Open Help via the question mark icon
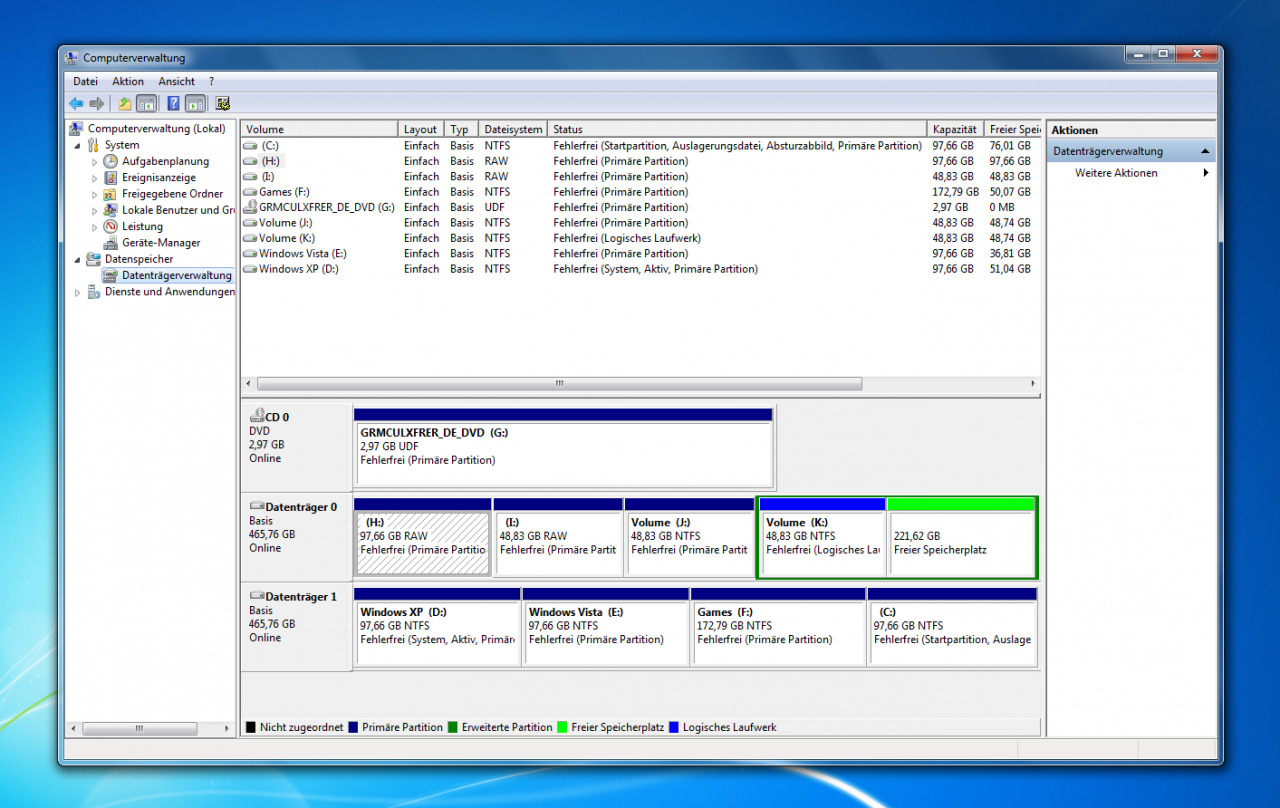Viewport: 1280px width, 808px height. click(x=173, y=103)
